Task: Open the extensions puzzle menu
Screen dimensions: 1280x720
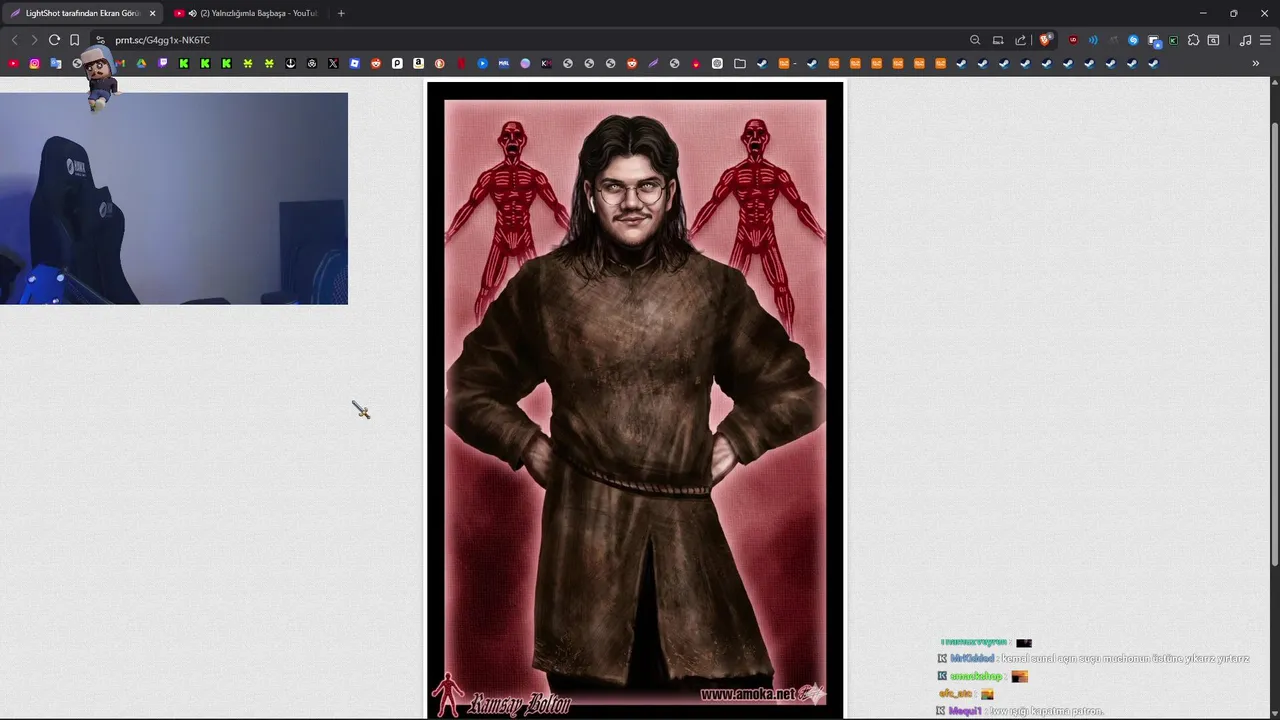Action: point(1193,40)
